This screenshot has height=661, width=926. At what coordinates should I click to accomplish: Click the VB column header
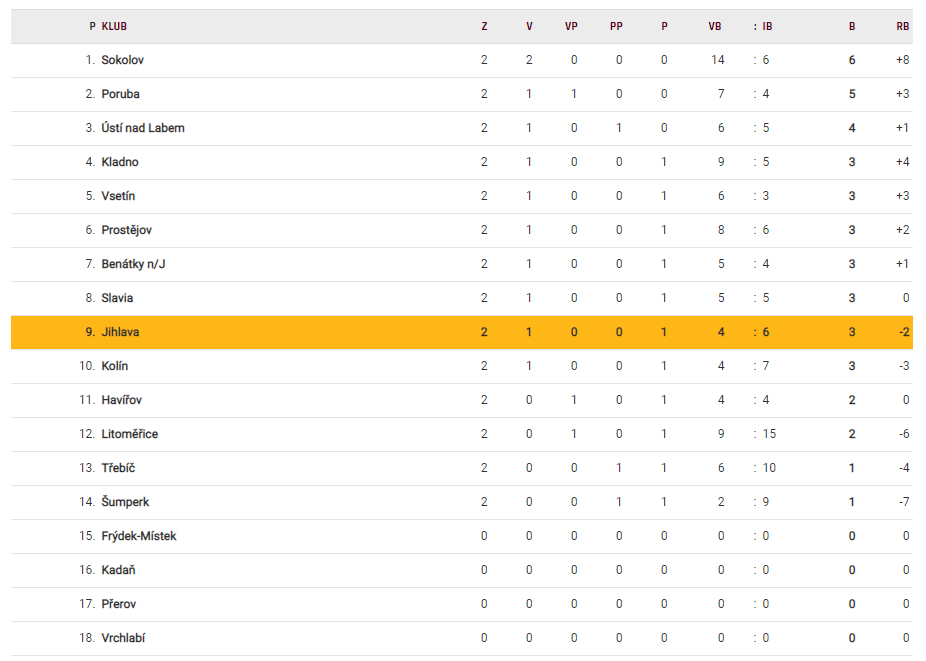click(x=714, y=26)
